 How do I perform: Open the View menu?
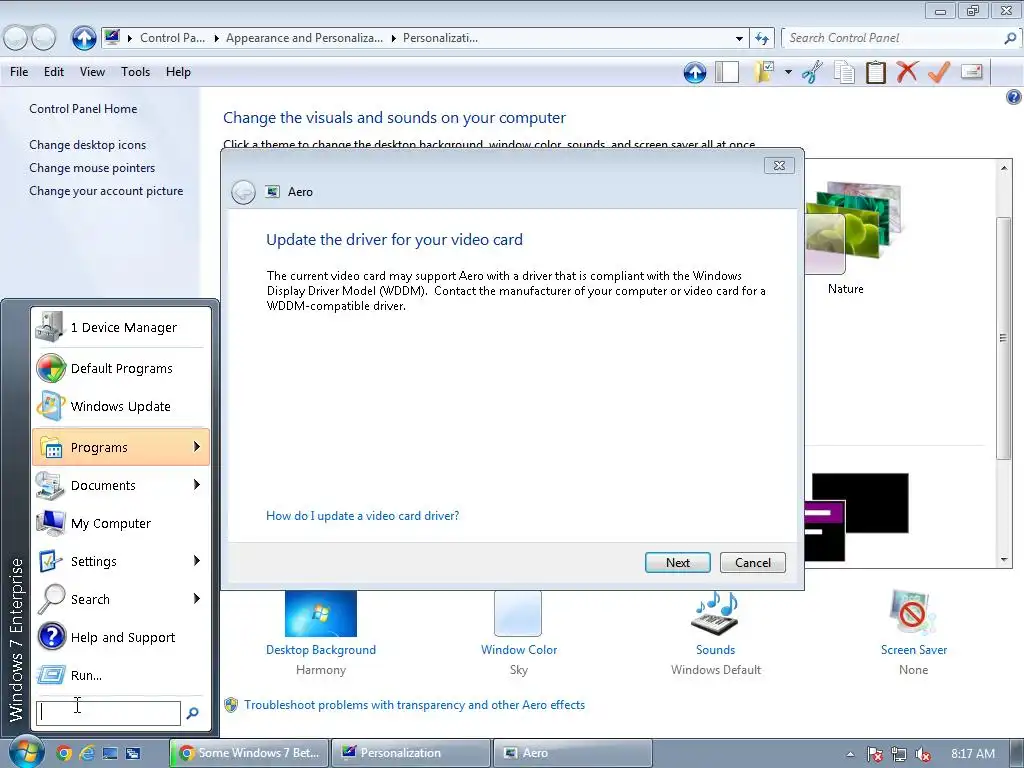(92, 72)
